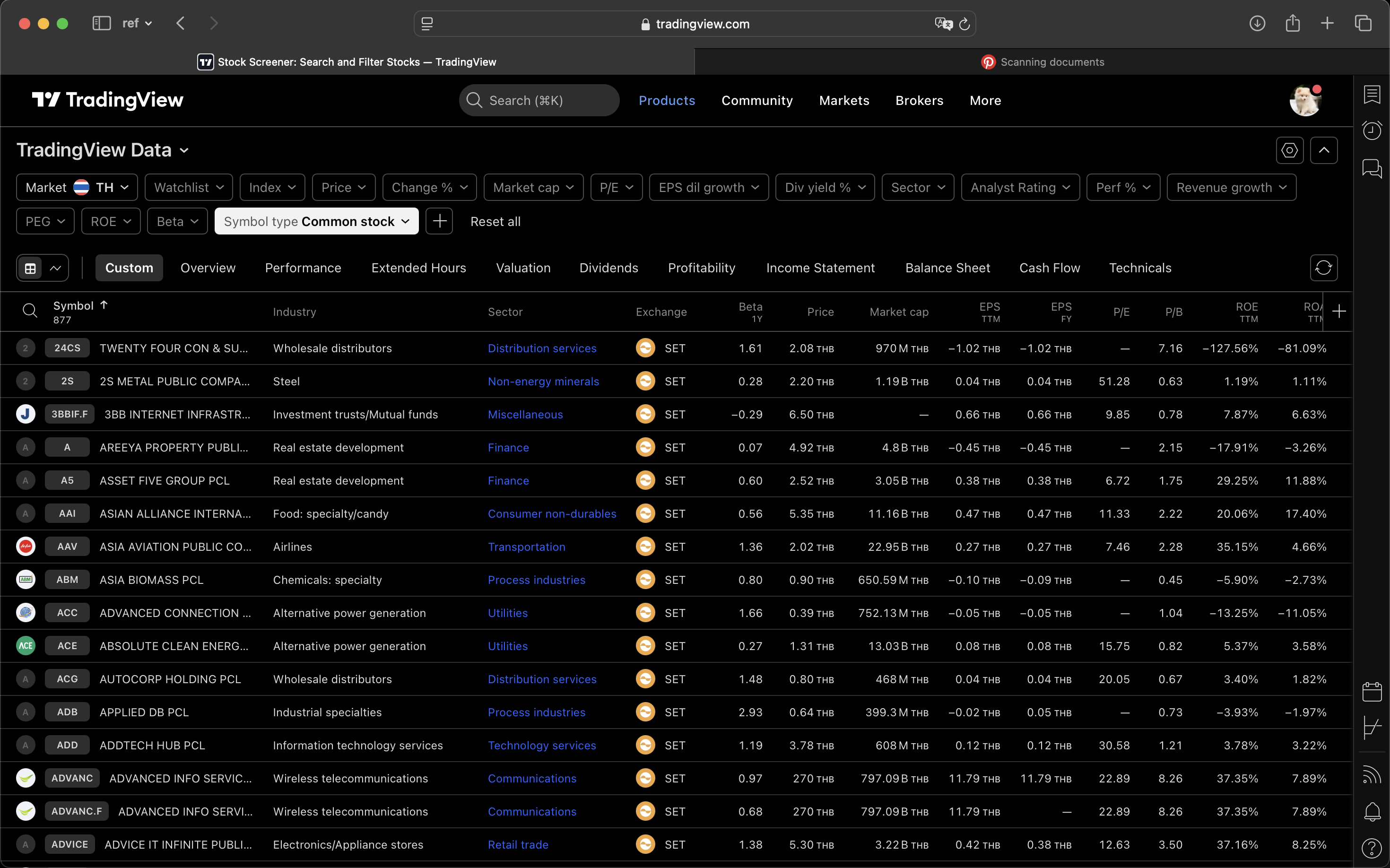This screenshot has height=868, width=1390.
Task: Open the Market cap filter dropdown
Action: tap(533, 188)
